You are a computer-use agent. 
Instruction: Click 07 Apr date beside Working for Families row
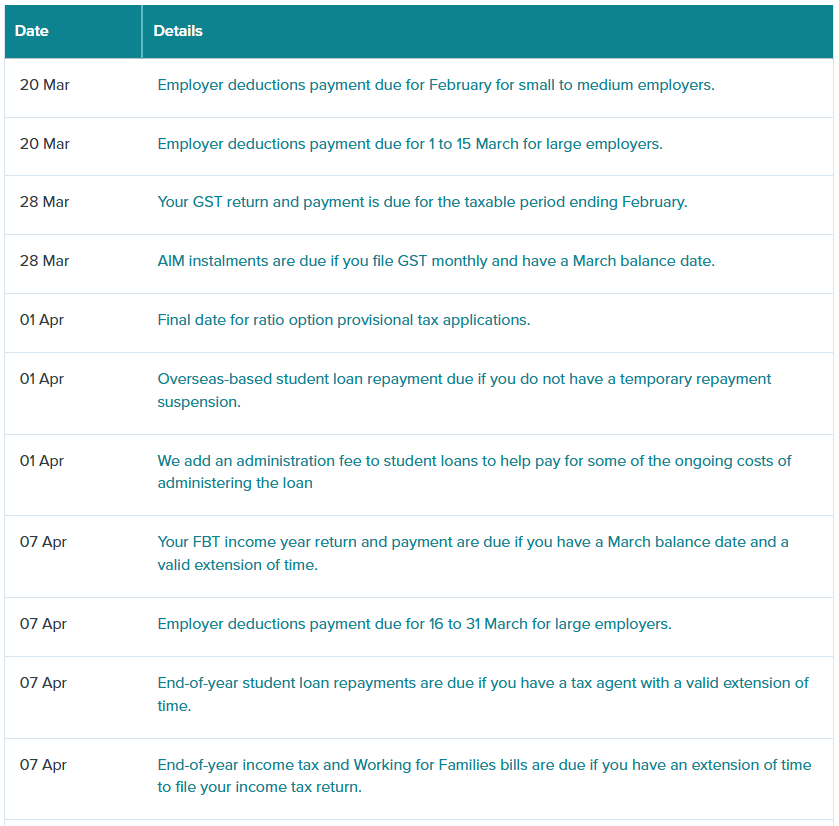click(43, 765)
